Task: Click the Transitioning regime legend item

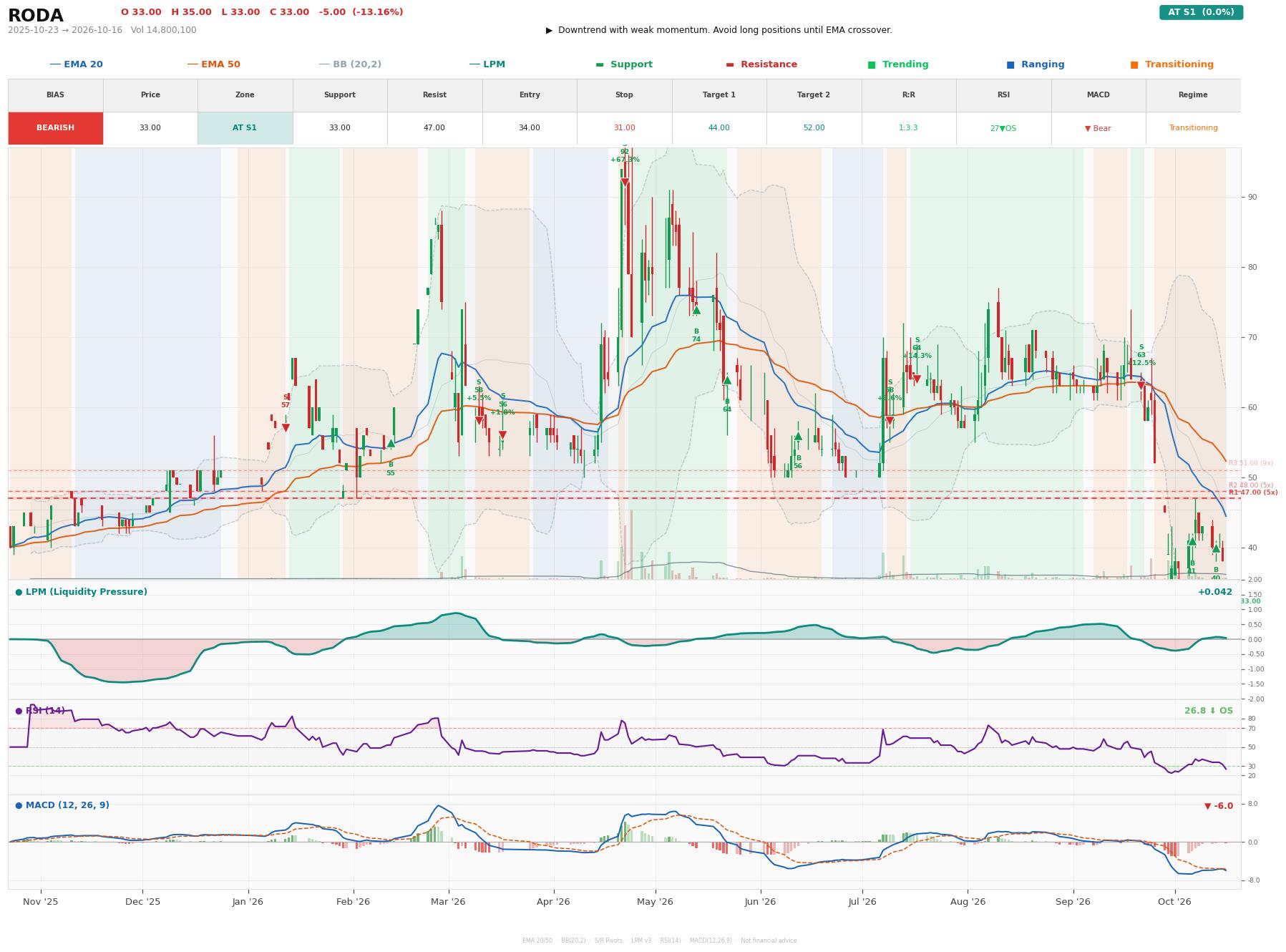Action: 1172,64
